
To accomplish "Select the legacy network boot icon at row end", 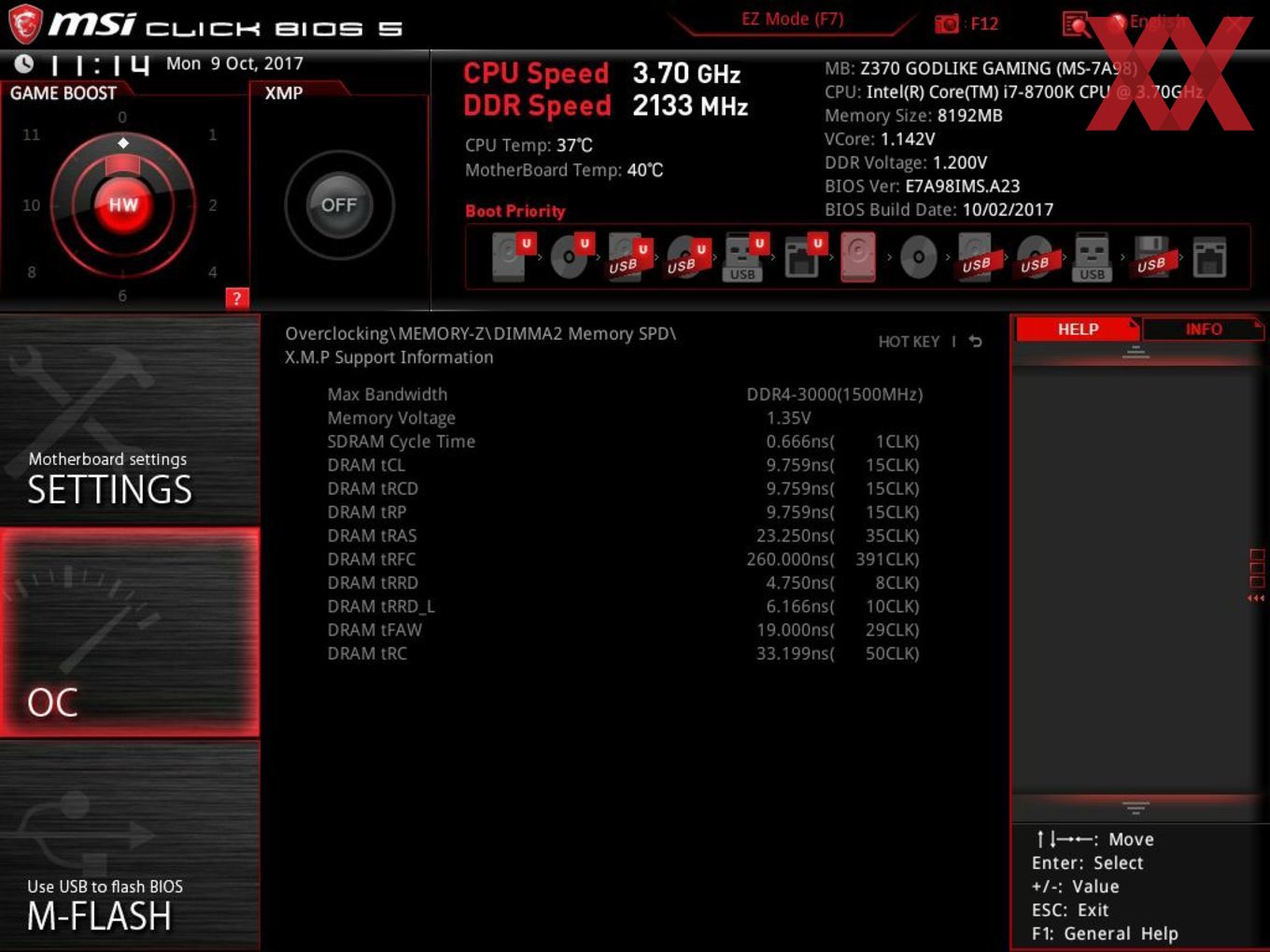I will [1209, 257].
